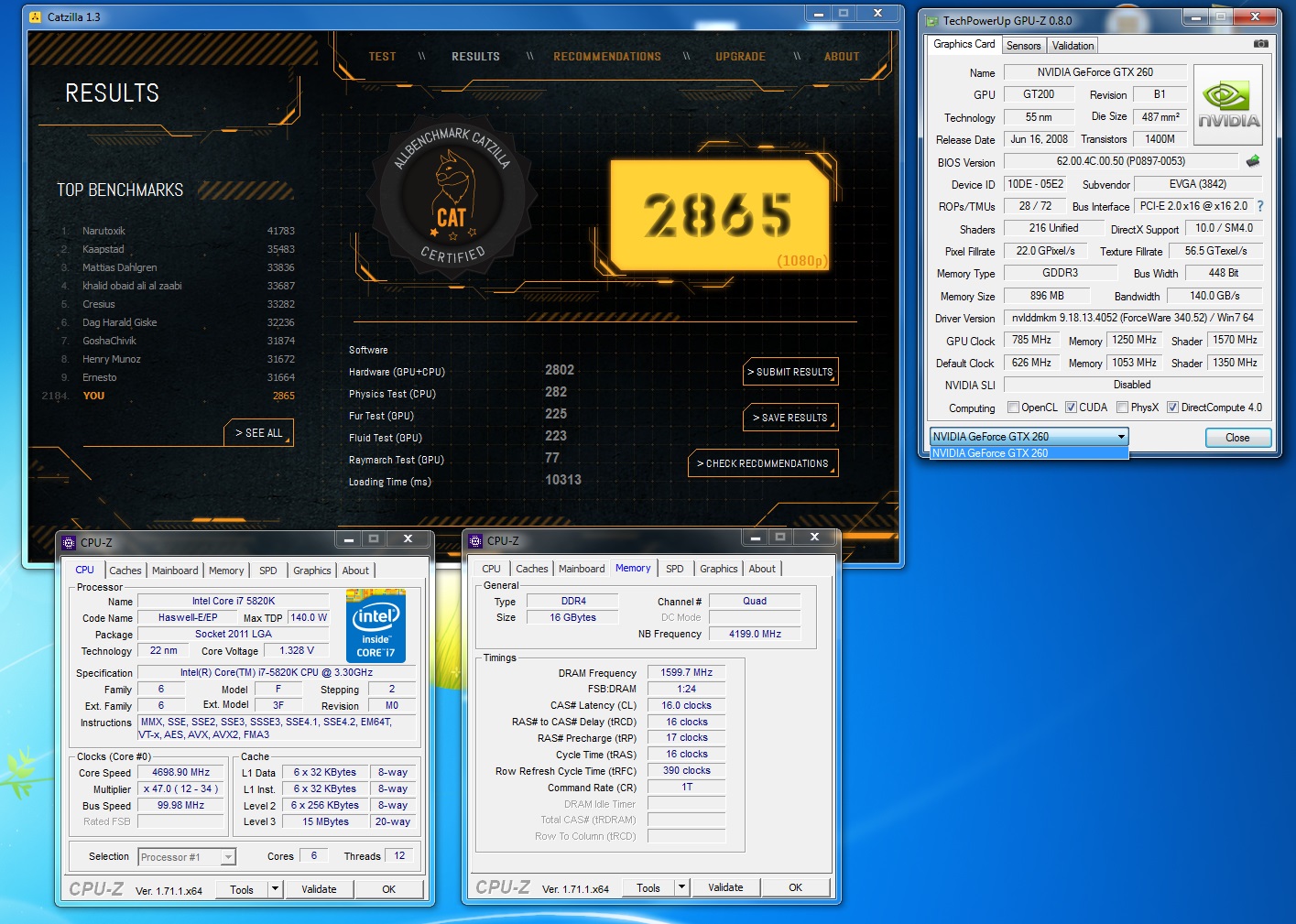The image size is (1296, 924).
Task: Click the BIOS save chip icon in GPU-Z
Action: pyautogui.click(x=1253, y=160)
